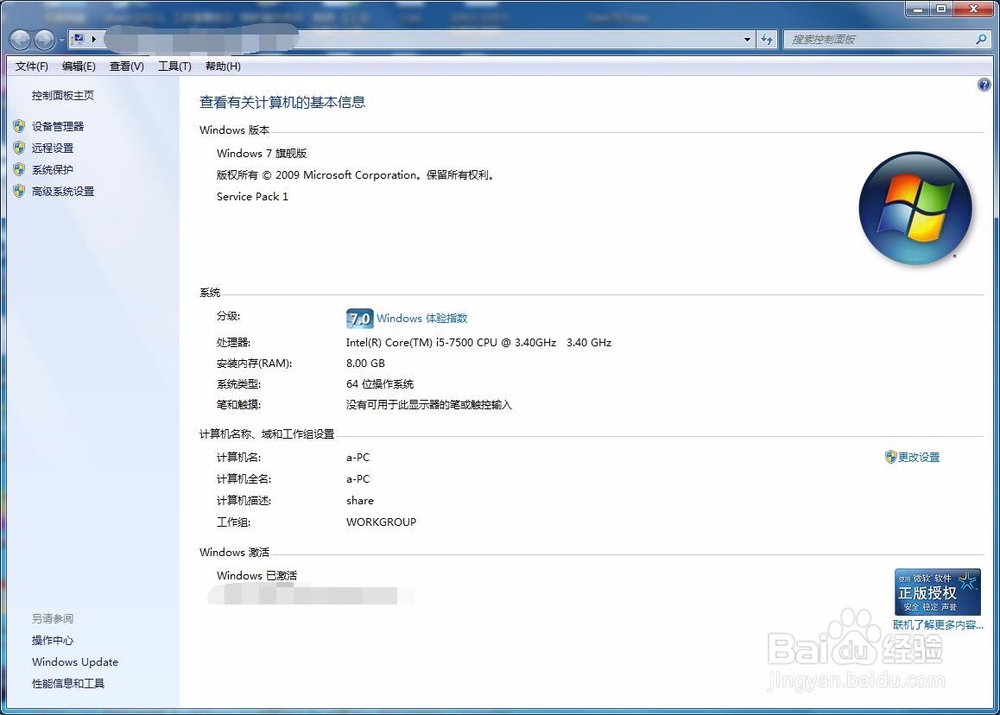Close the system window
The image size is (1000, 715).
pyautogui.click(x=974, y=8)
